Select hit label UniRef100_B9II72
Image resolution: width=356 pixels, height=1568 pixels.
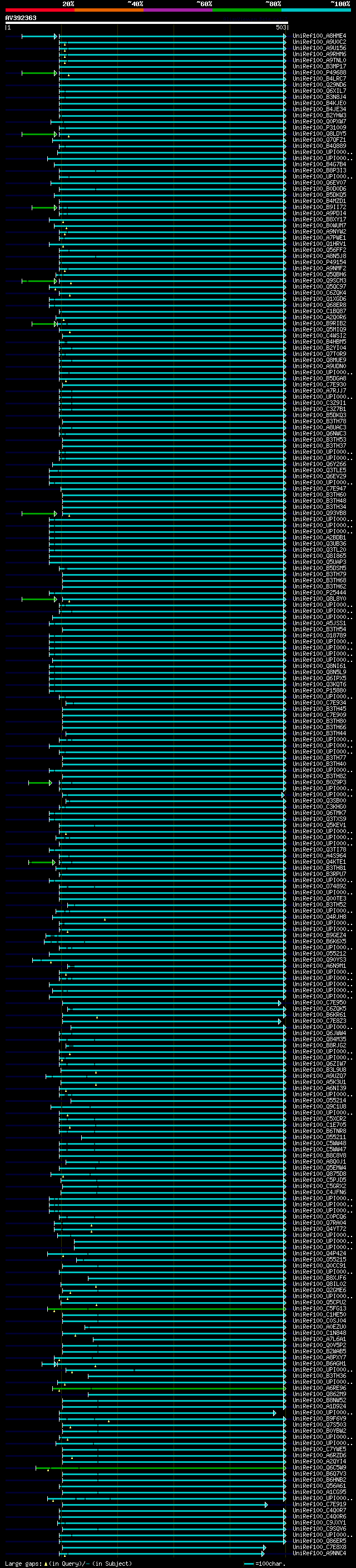pyautogui.click(x=319, y=207)
